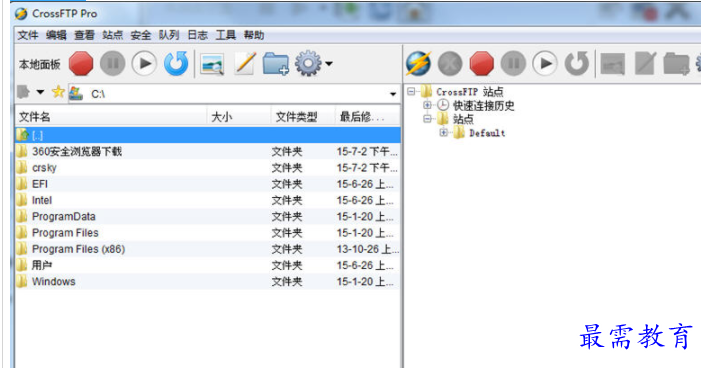701x368 pixels.
Task: Select the EFI folder
Action: (x=208, y=184)
